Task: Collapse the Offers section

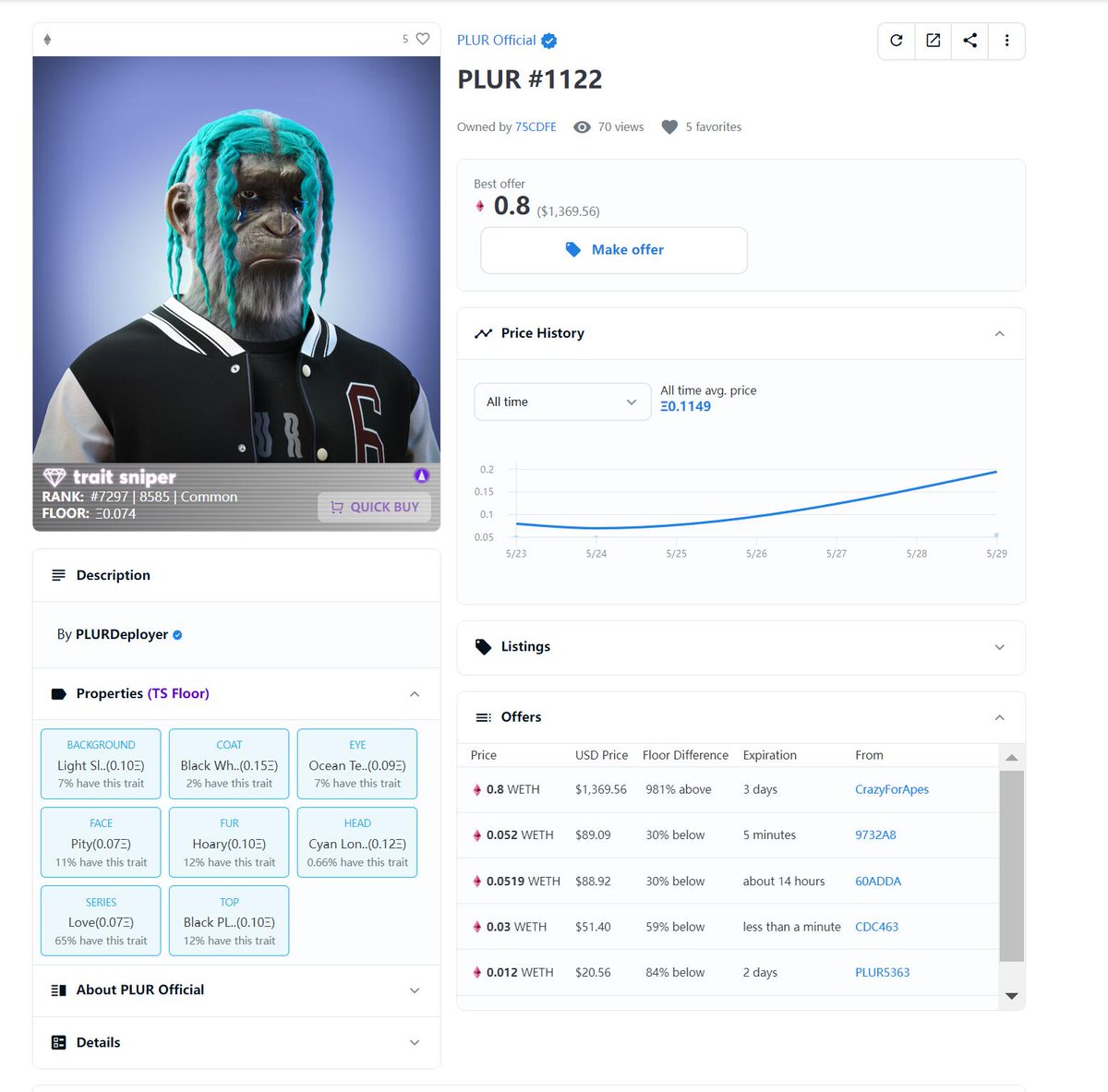Action: 999,717
